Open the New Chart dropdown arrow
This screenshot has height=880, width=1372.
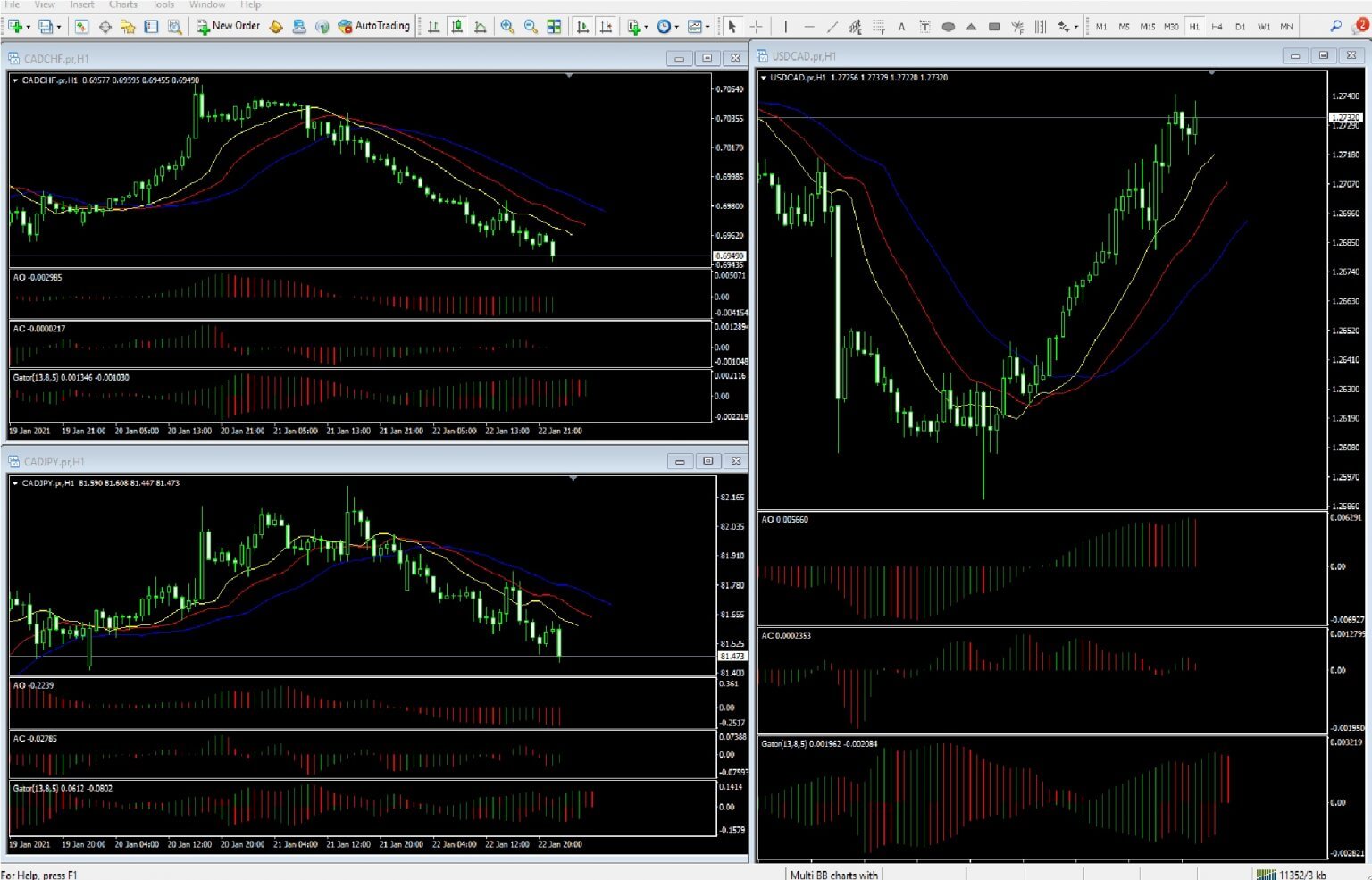[x=646, y=26]
